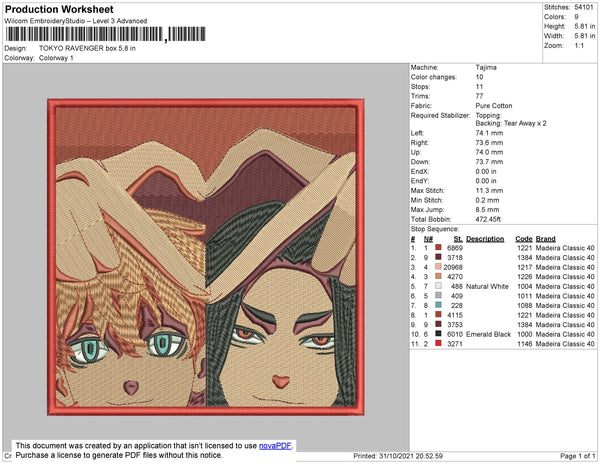Click the Left value '74.1 mm'
The width and height of the screenshot is (600, 464).
489,133
